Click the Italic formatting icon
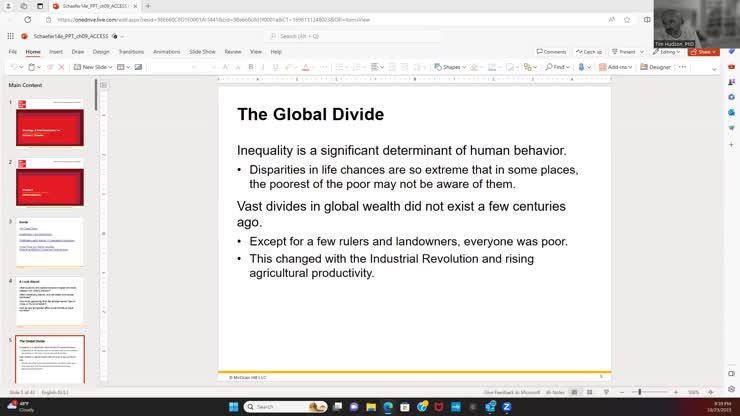Viewport: 740px width, 416px height. (263, 67)
